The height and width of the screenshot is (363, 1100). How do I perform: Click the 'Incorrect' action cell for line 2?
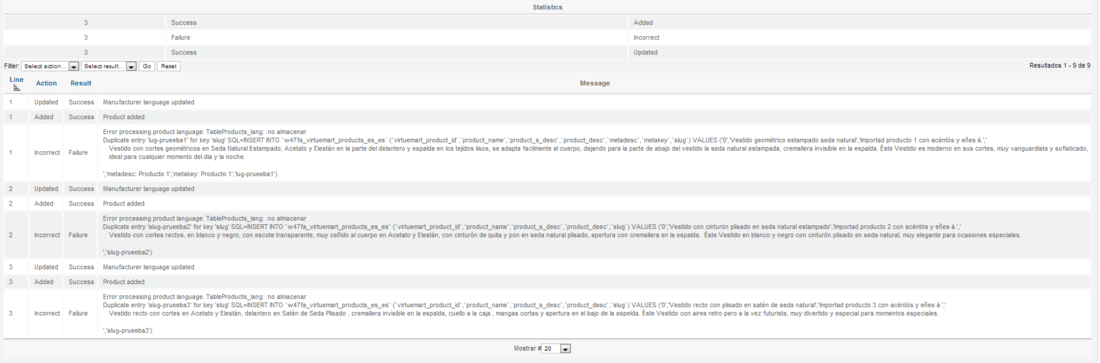pos(46,235)
